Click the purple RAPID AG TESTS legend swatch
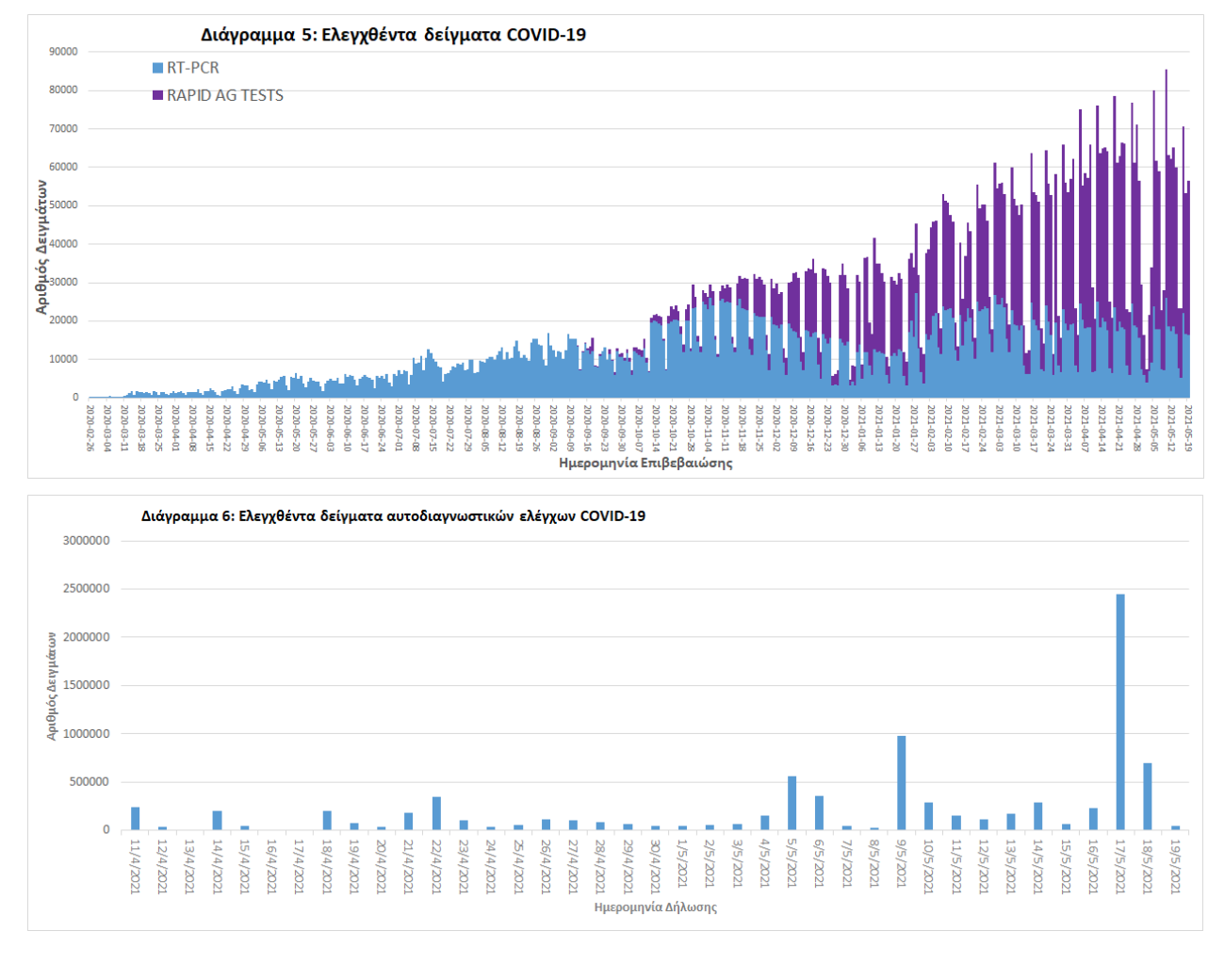The image size is (1208, 980). 157,95
